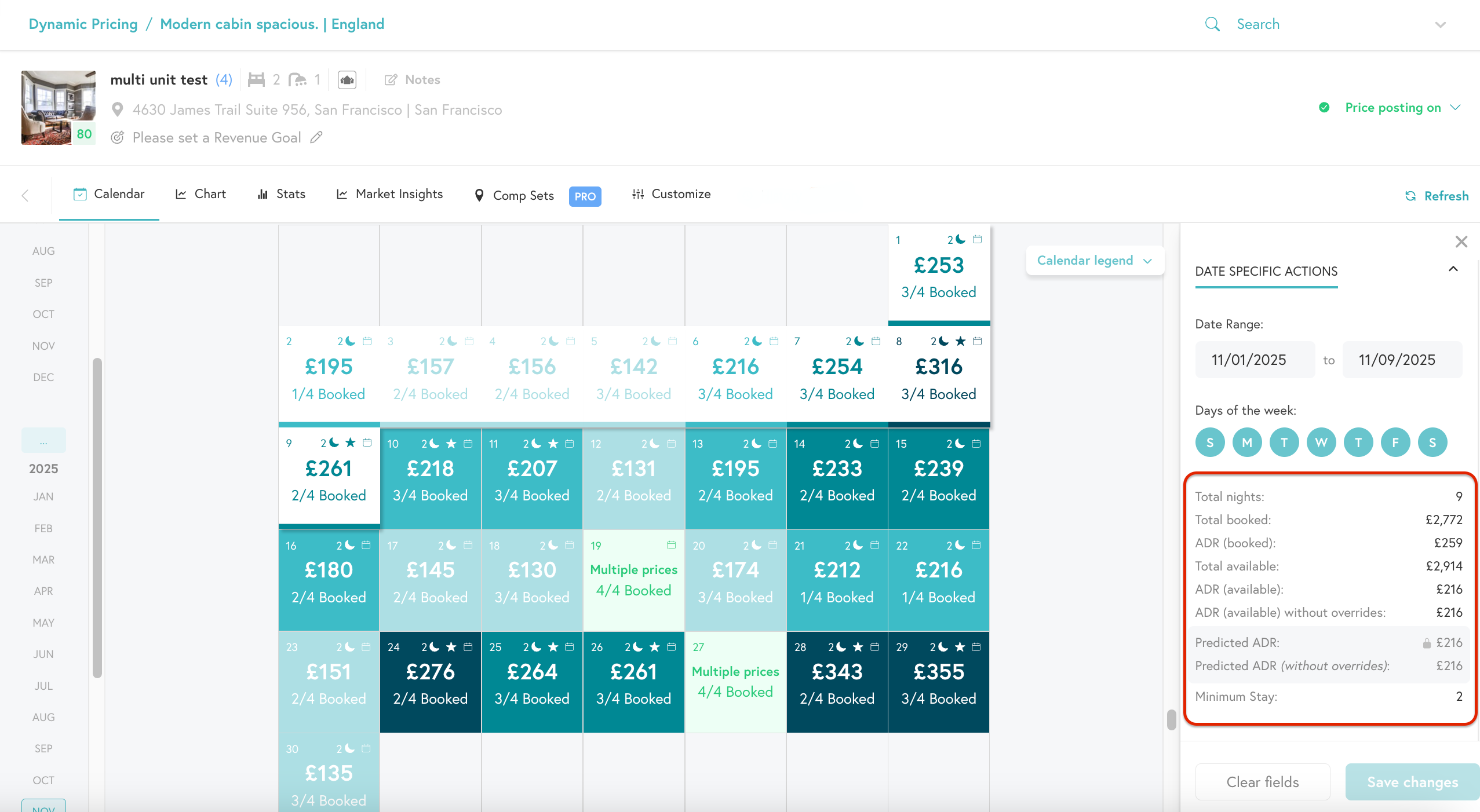Viewport: 1480px width, 812px height.
Task: Click the lock icon beside Predicted ADR
Action: point(1426,643)
